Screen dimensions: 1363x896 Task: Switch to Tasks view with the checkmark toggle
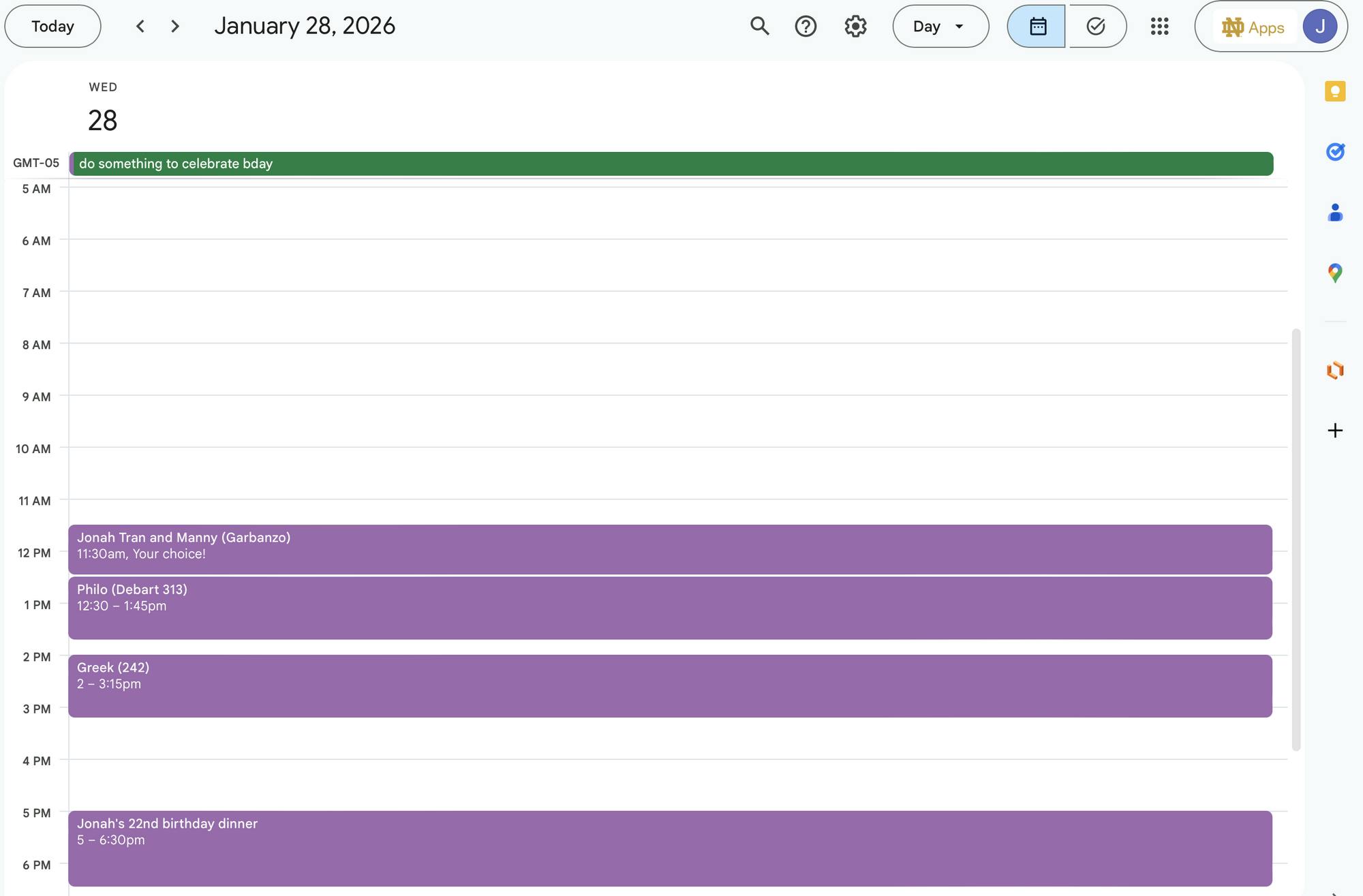(x=1094, y=26)
